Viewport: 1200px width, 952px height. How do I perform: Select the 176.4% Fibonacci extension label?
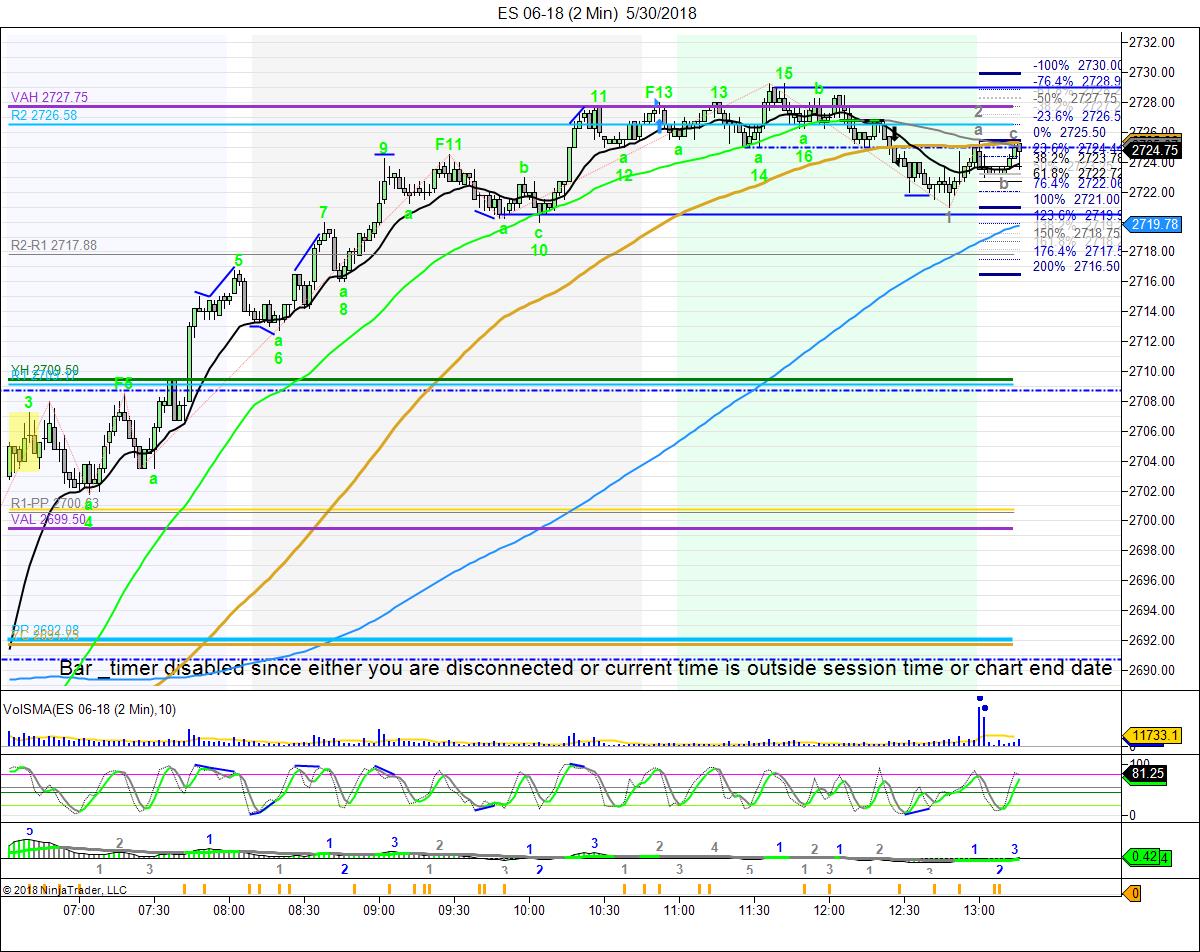pos(1077,251)
